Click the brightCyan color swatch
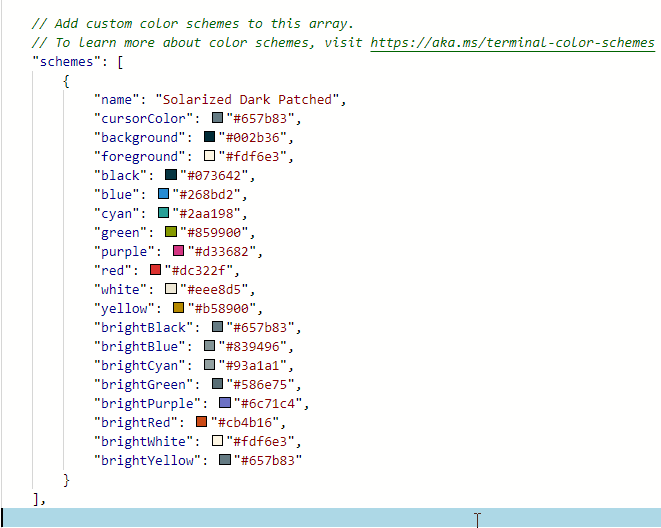 click(209, 365)
